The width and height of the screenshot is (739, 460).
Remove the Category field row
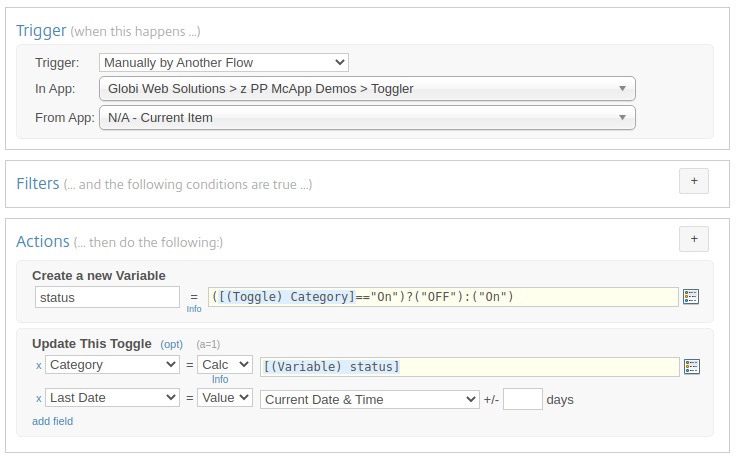tap(39, 366)
